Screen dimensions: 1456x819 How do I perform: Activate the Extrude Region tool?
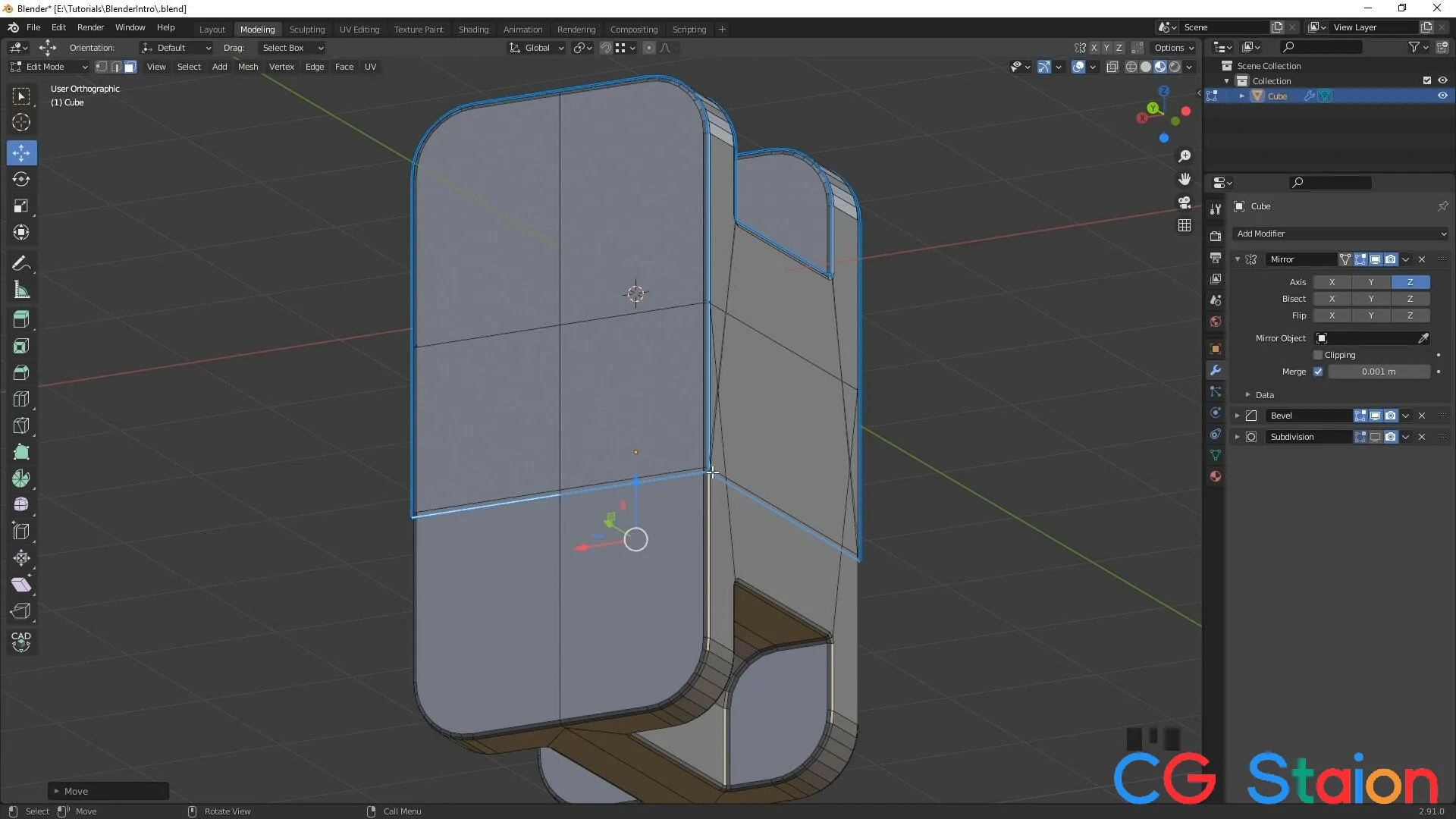[x=21, y=319]
